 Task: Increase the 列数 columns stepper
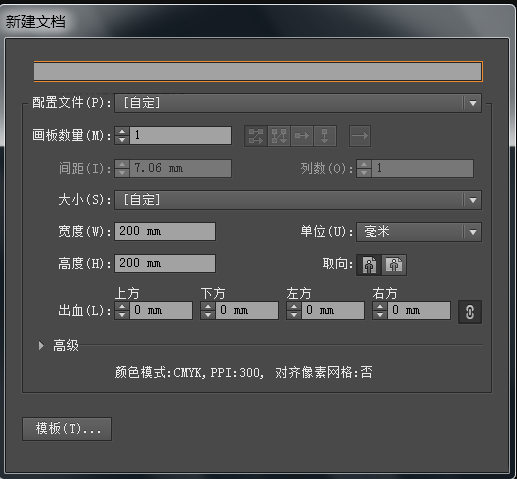pos(364,164)
